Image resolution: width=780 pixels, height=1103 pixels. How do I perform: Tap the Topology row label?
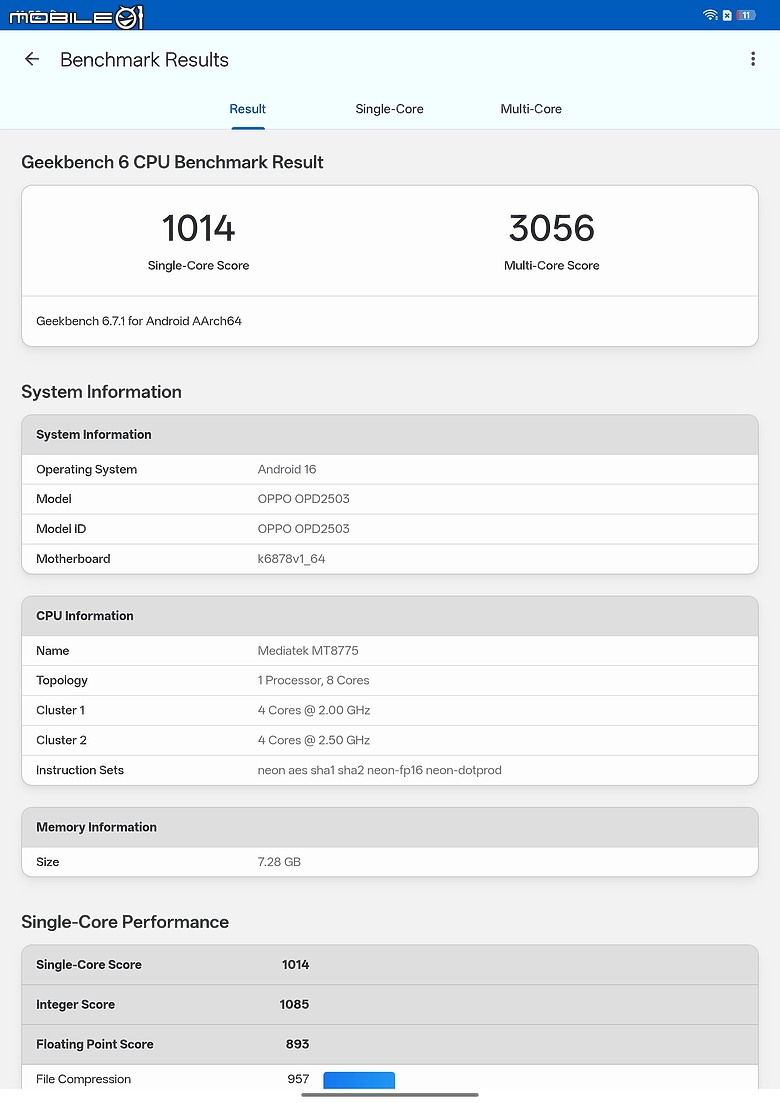click(x=62, y=680)
